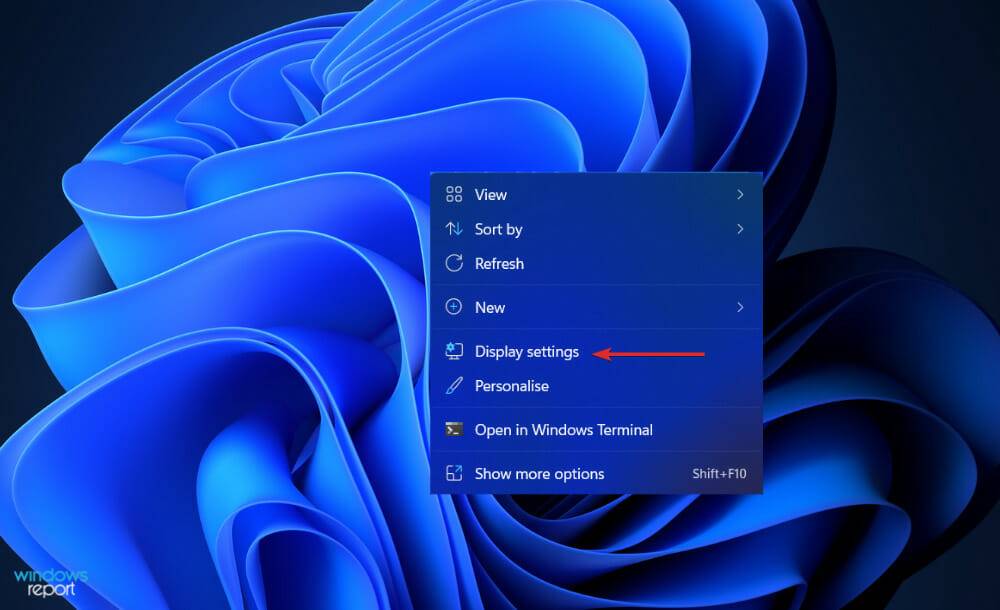Click the Personalise paintbrush icon
This screenshot has height=610, width=1000.
point(454,386)
